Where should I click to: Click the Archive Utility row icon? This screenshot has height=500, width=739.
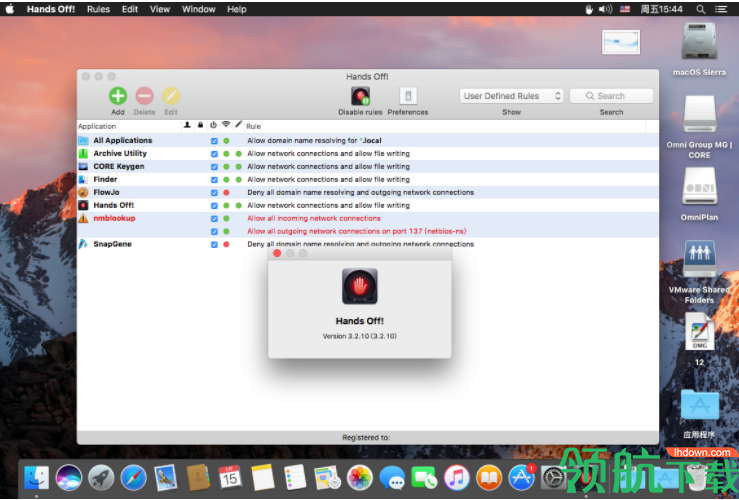tap(83, 153)
